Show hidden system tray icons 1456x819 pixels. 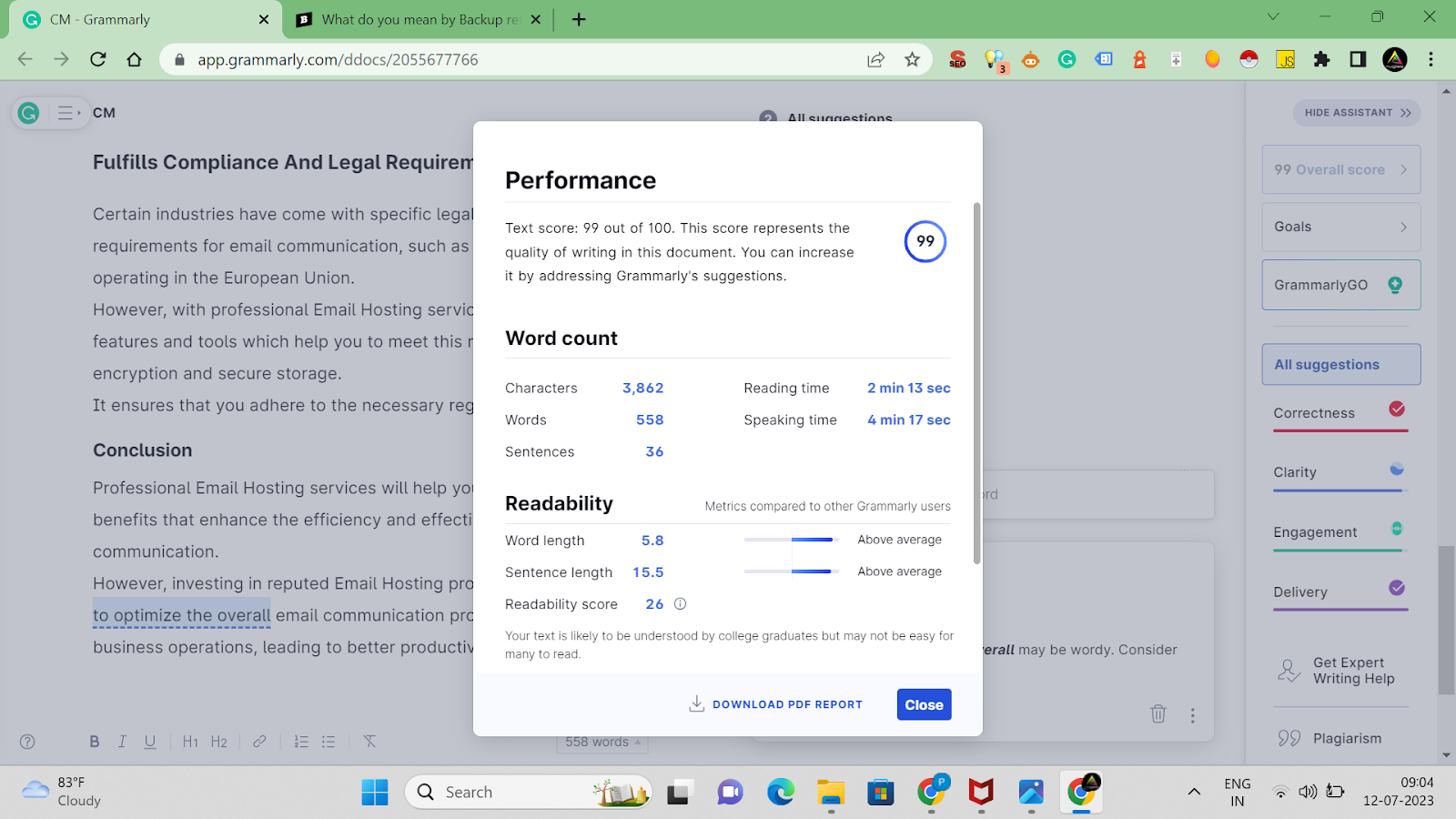click(1194, 792)
